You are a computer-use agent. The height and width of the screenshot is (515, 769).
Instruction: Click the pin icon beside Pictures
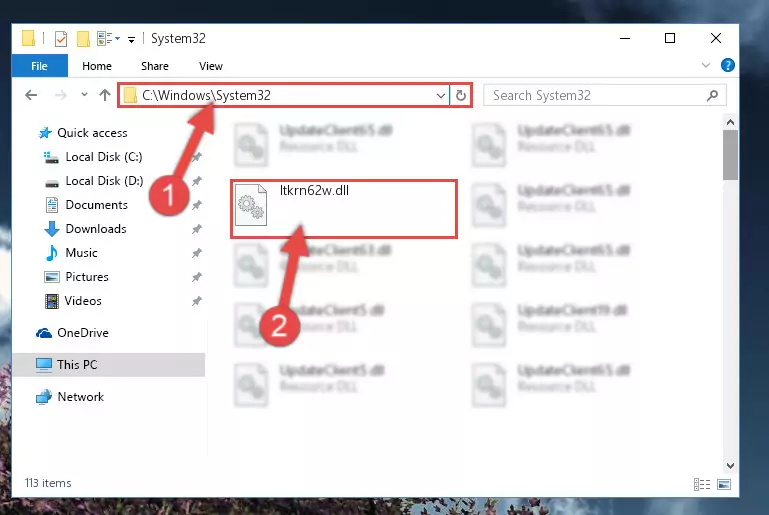coord(197,277)
